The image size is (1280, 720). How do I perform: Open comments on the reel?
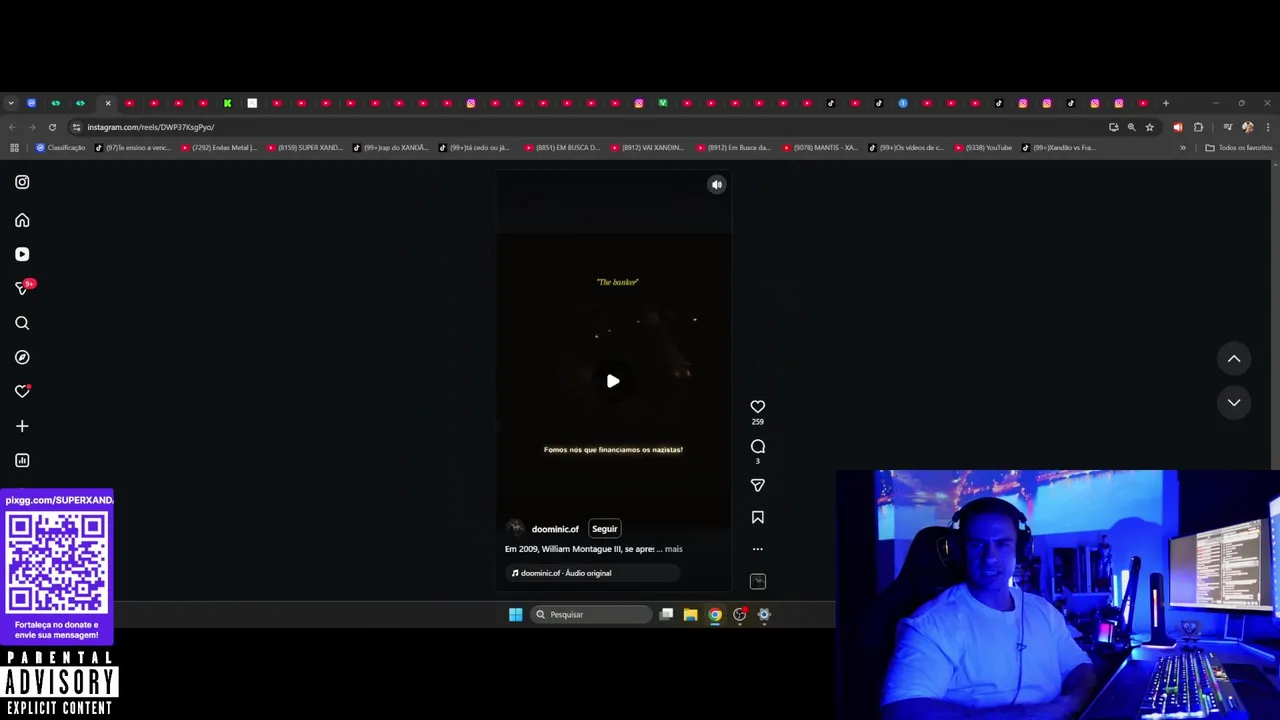click(757, 447)
